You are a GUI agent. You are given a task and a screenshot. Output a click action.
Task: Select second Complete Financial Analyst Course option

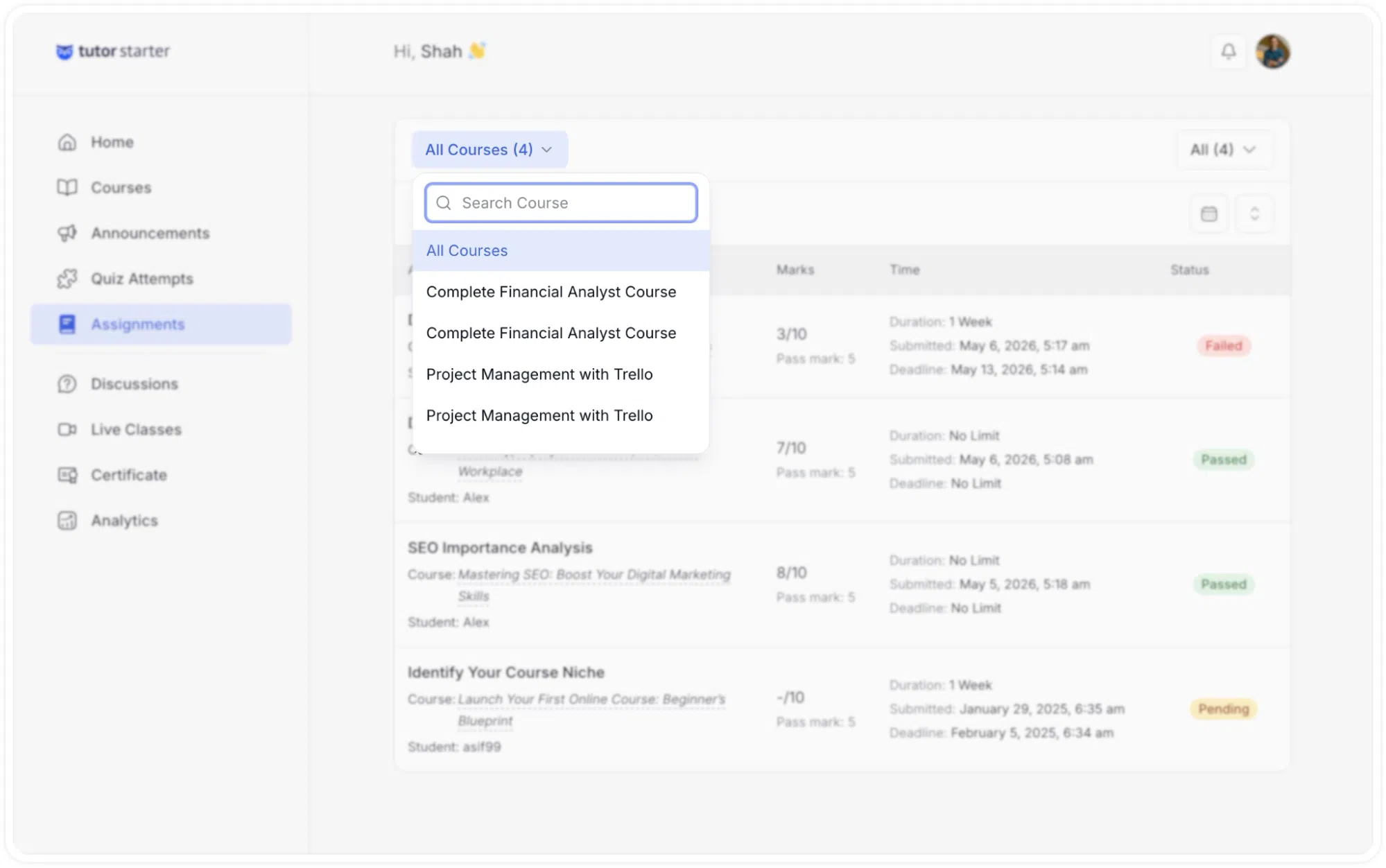click(561, 333)
